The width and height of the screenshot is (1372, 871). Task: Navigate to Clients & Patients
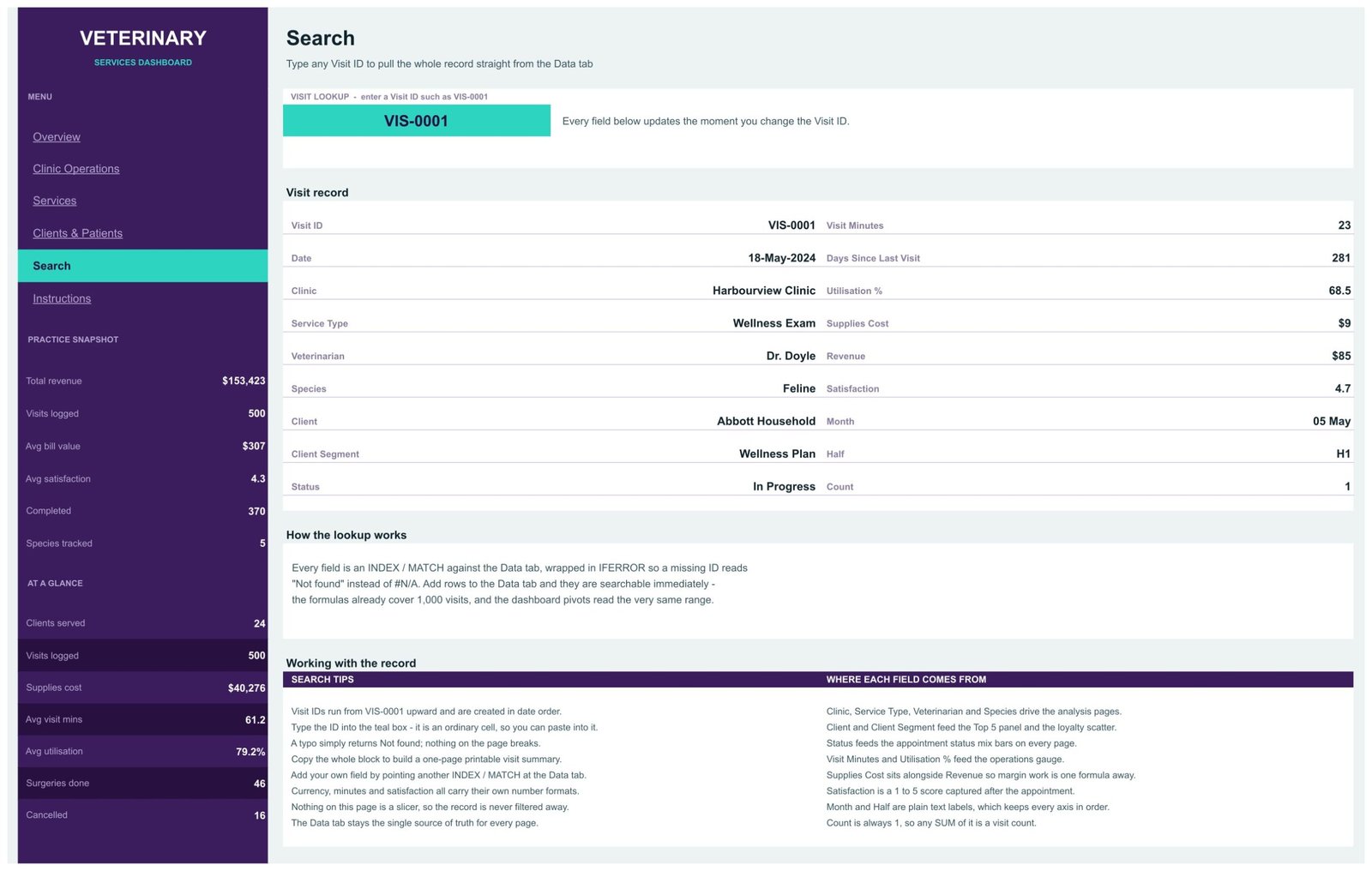pyautogui.click(x=78, y=233)
